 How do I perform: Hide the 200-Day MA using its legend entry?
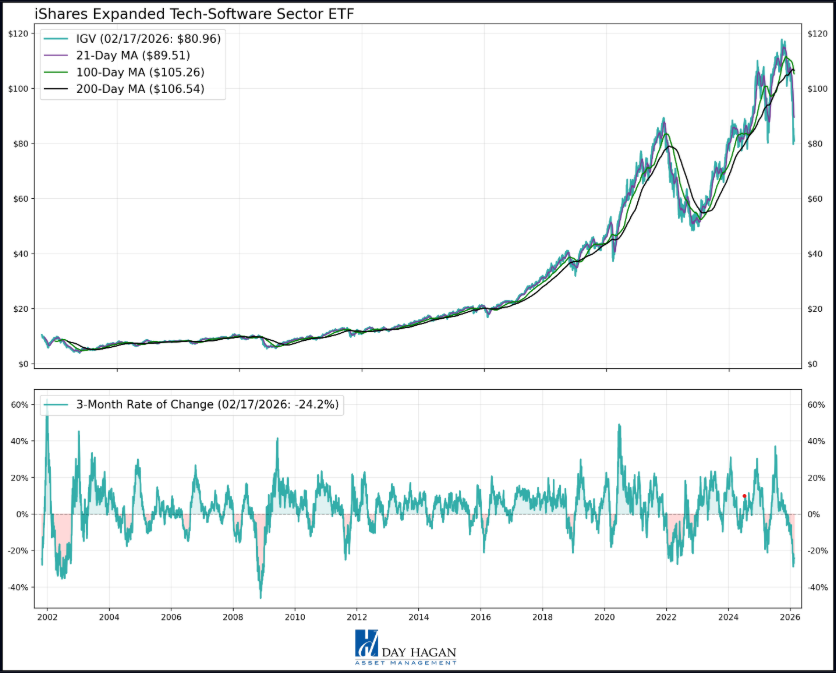pos(140,88)
